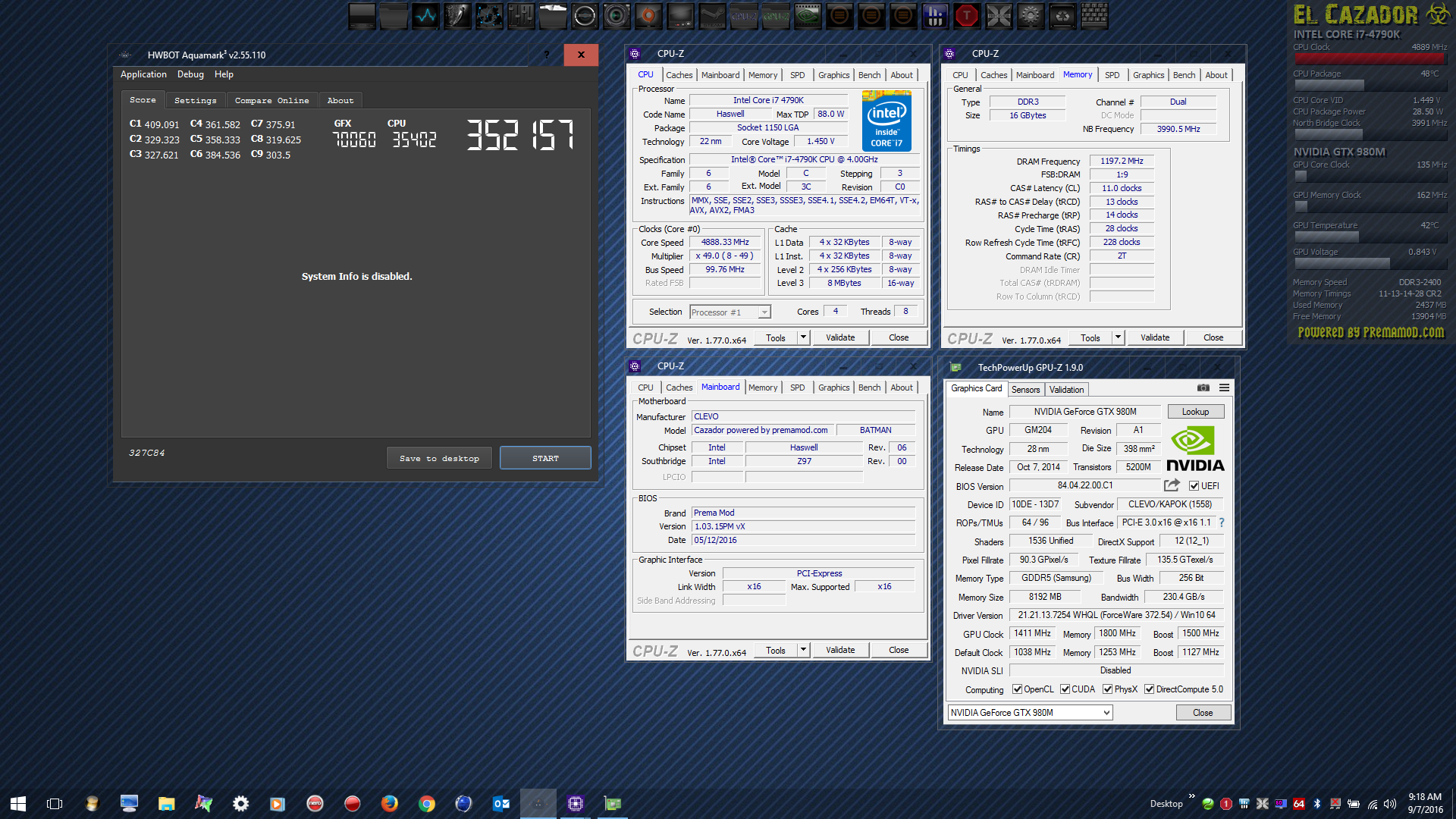This screenshot has width=1456, height=819.
Task: Open the GPU-Z hamburger menu icon
Action: tap(1224, 388)
